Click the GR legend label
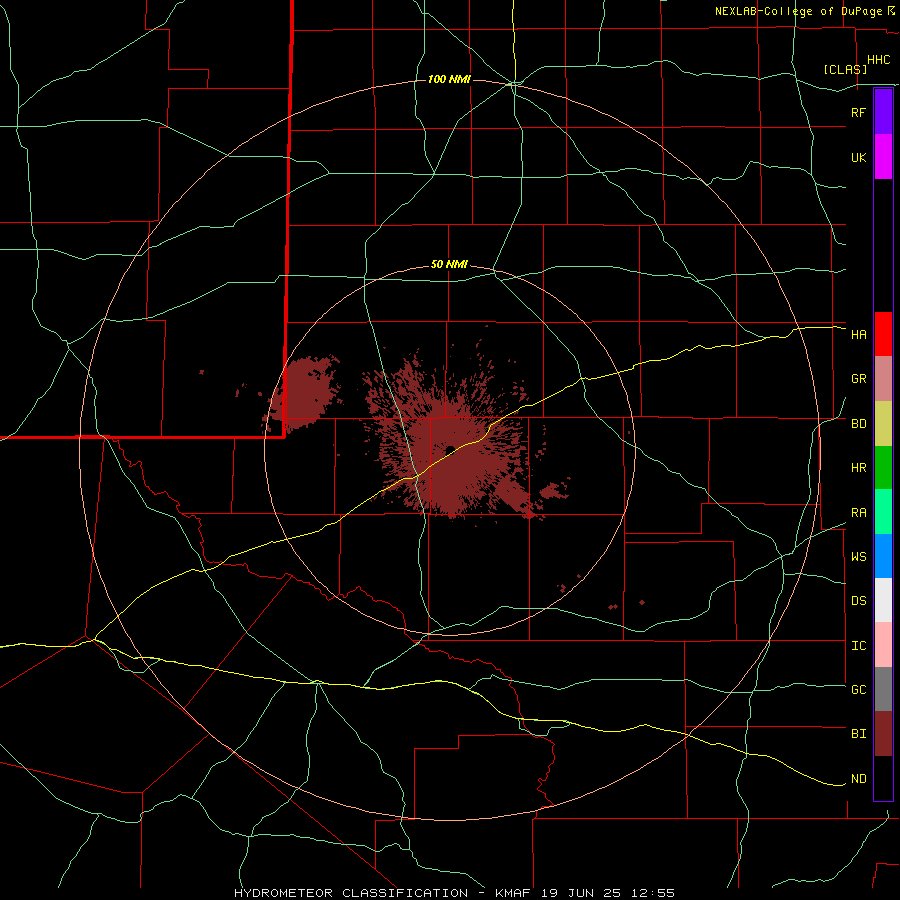Image resolution: width=900 pixels, height=900 pixels. tap(858, 379)
